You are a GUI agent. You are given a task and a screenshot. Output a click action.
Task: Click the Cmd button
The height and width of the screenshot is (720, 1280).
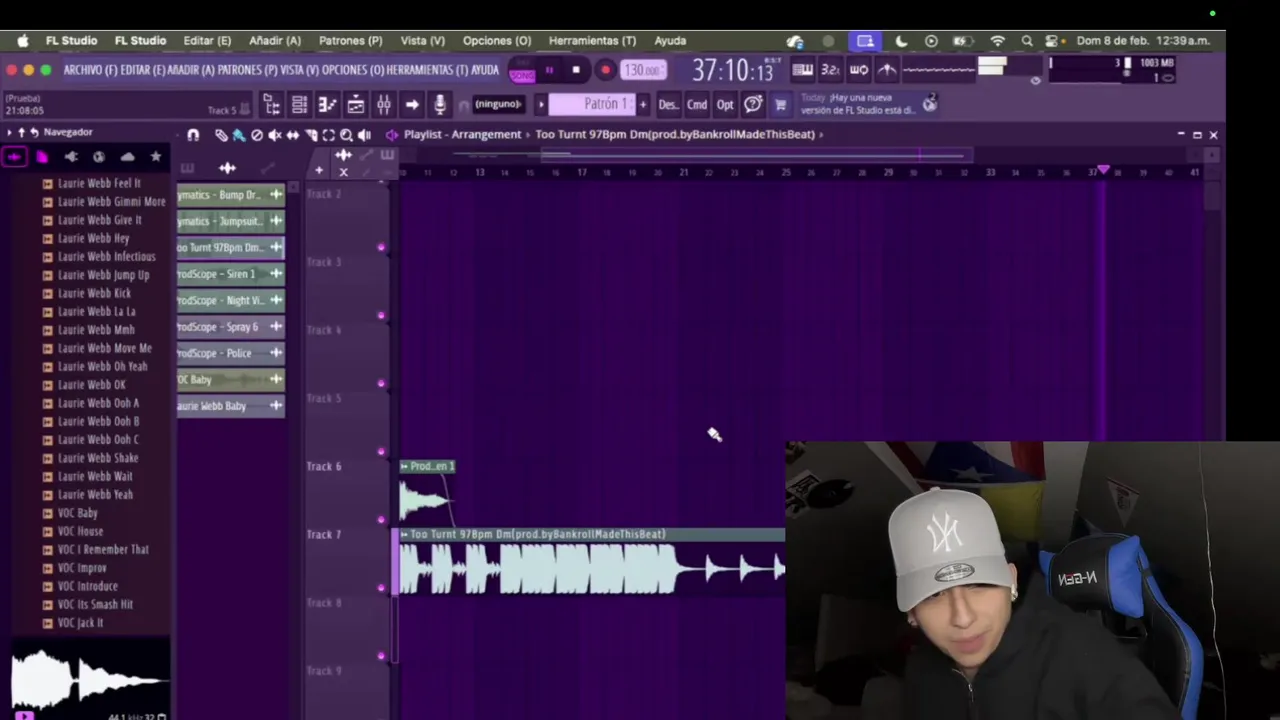coord(697,104)
